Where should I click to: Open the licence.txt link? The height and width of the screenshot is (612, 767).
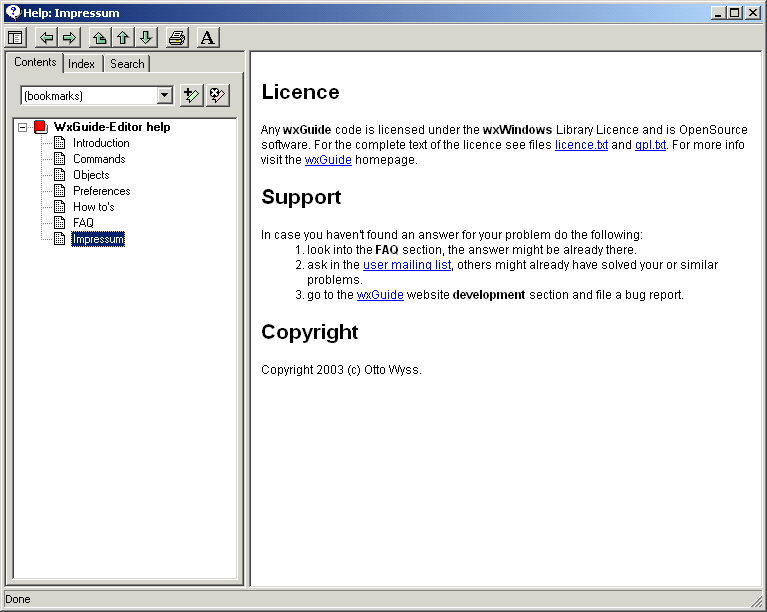point(581,145)
